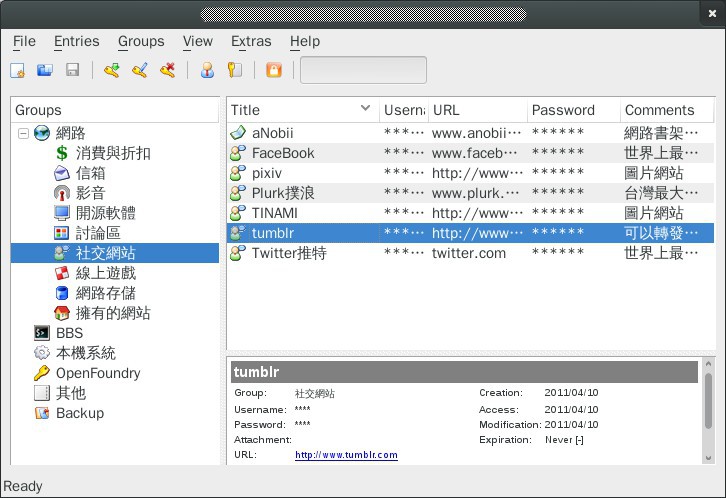Viewport: 726px width, 498px height.
Task: Click the Comments column header
Action: [667, 110]
